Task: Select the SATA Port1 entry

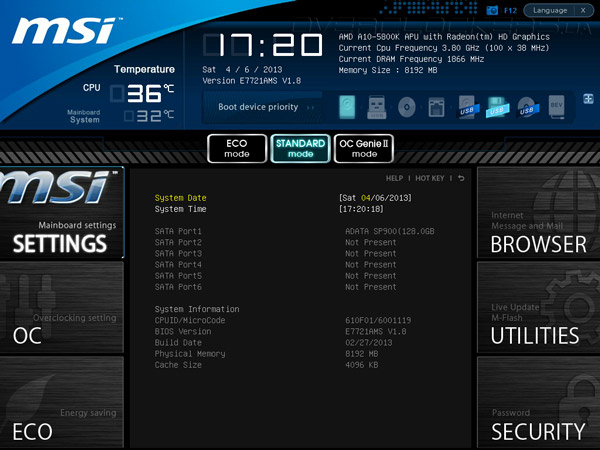Action: pos(178,231)
